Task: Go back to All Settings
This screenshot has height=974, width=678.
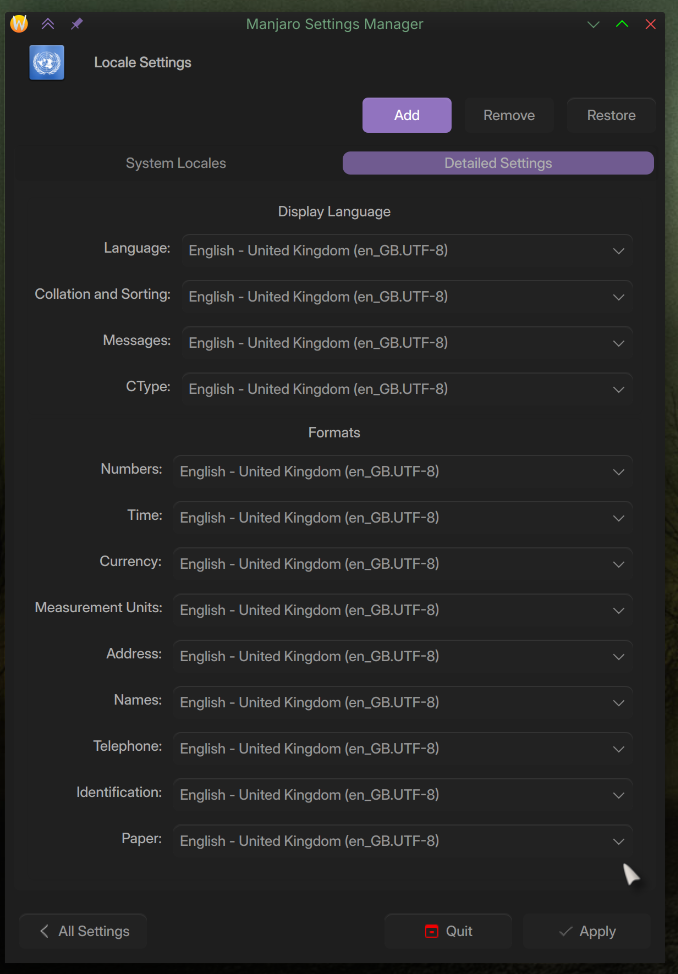Action: click(x=84, y=931)
